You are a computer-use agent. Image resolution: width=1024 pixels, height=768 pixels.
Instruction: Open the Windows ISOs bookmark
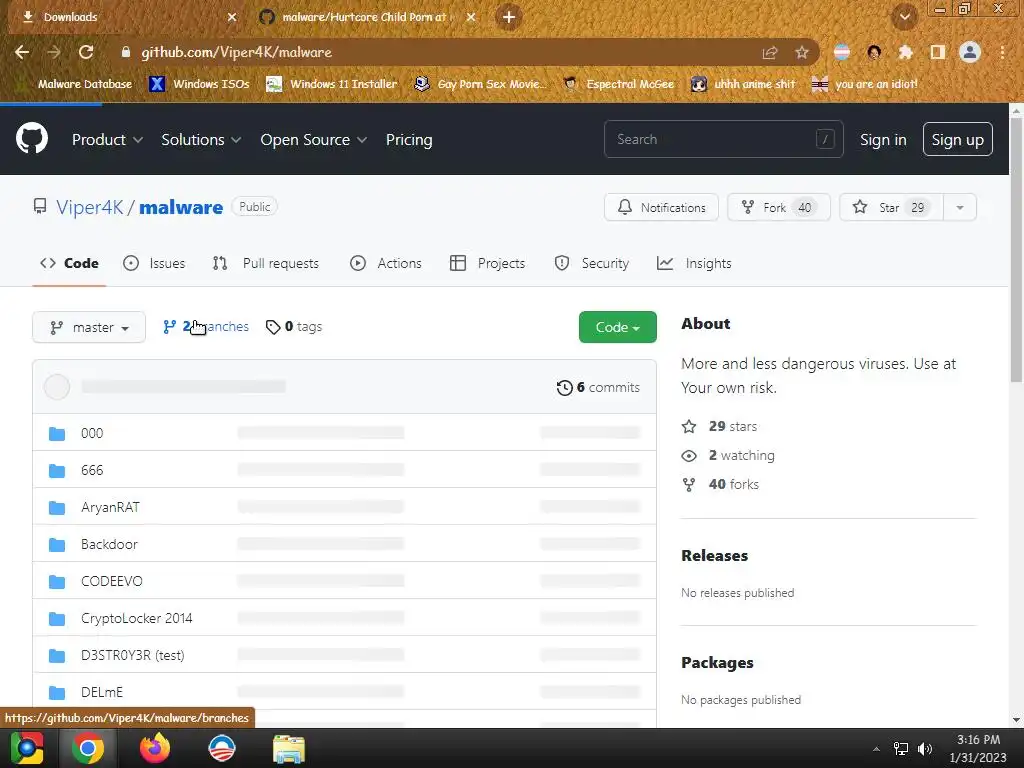200,84
